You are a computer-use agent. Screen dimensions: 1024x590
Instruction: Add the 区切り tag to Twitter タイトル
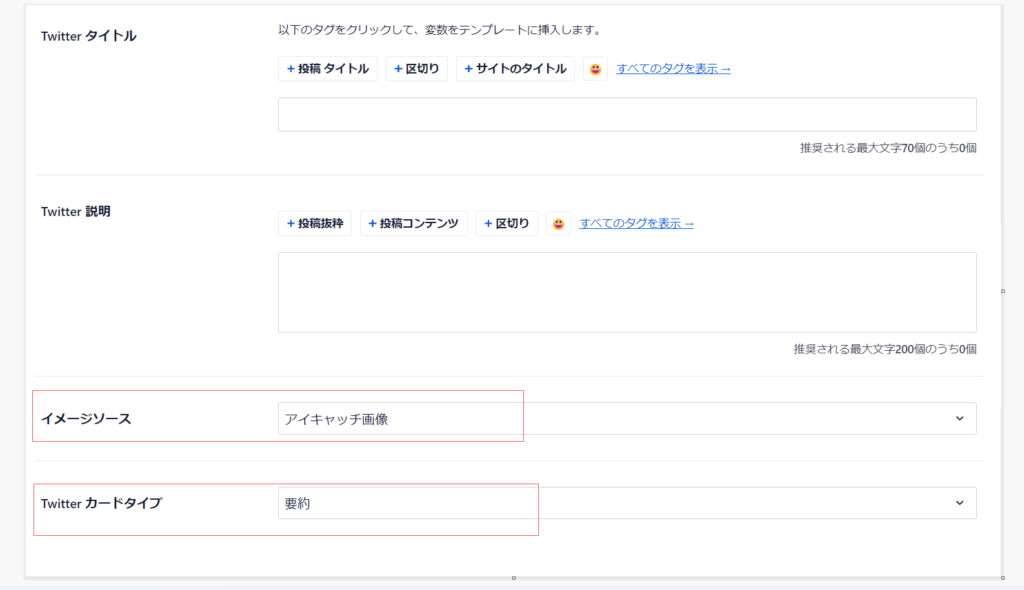pos(417,69)
